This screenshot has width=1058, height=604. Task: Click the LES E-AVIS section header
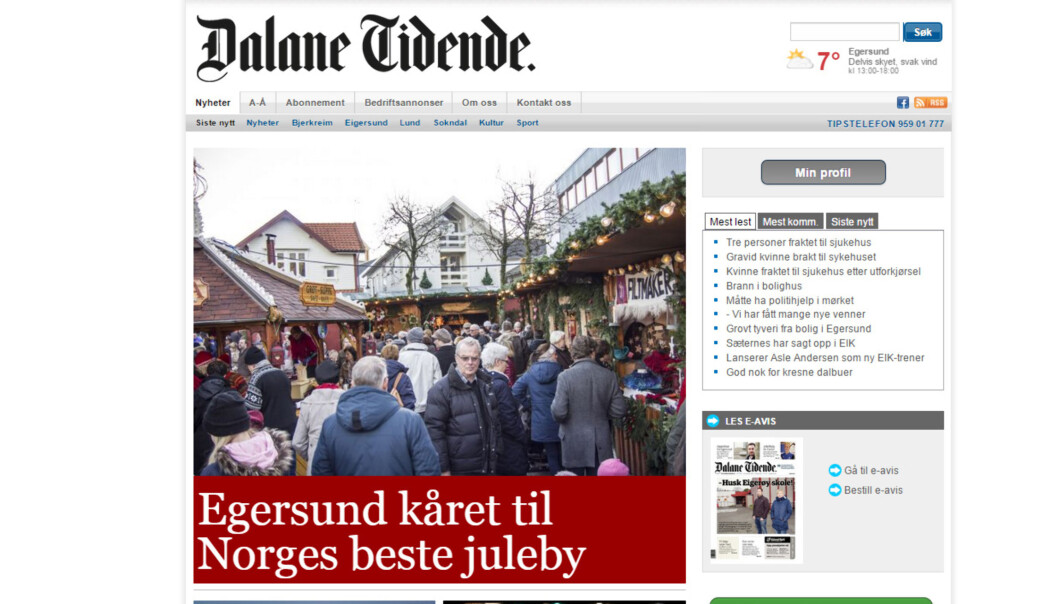coord(823,420)
